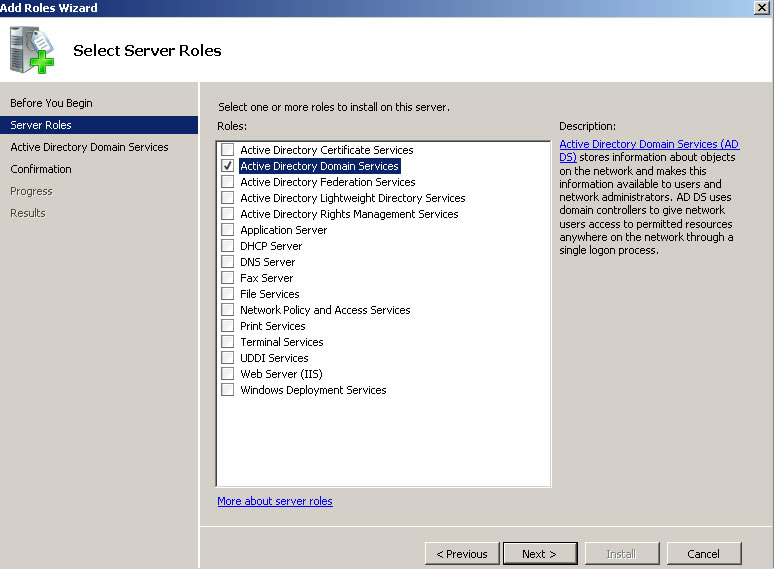Enable the Print Services role

228,326
